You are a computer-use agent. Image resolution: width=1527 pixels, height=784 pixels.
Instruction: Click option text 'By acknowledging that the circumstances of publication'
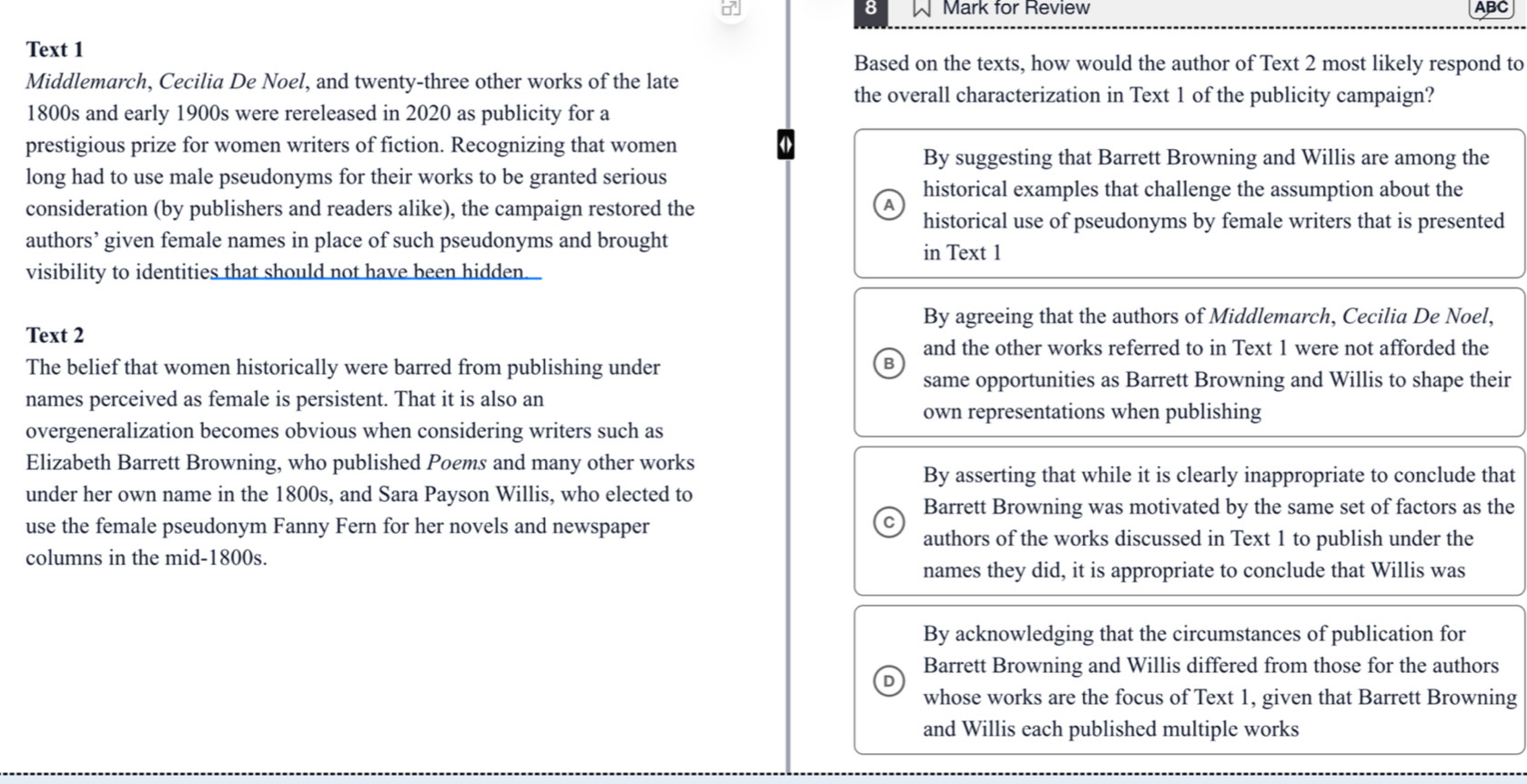[x=1194, y=634]
